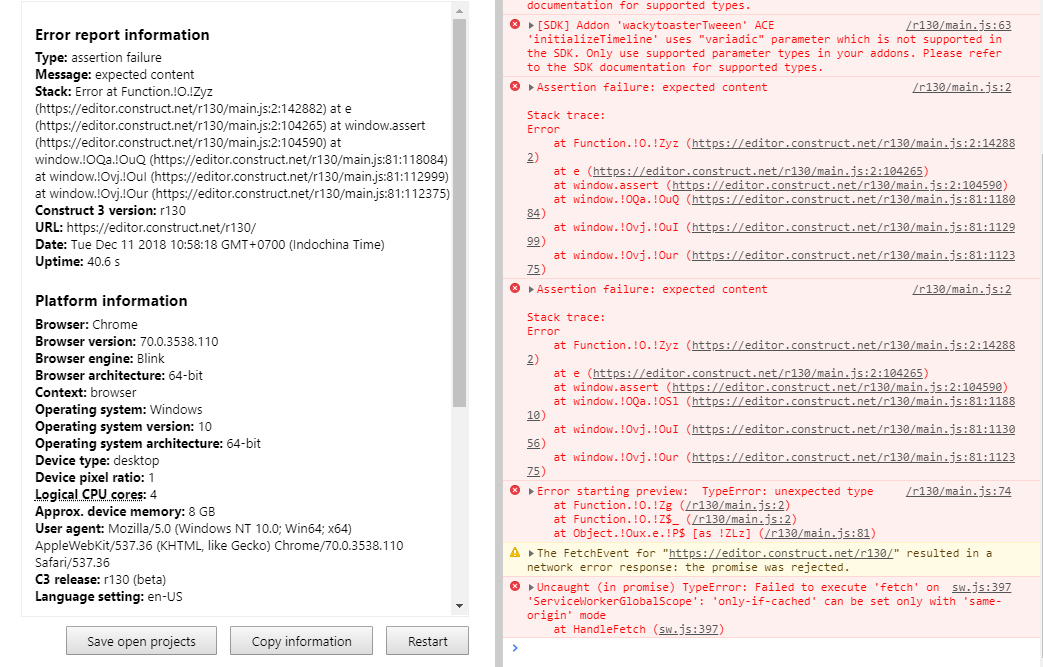Click the Copy information button
The height and width of the screenshot is (667, 1043).
(x=301, y=641)
